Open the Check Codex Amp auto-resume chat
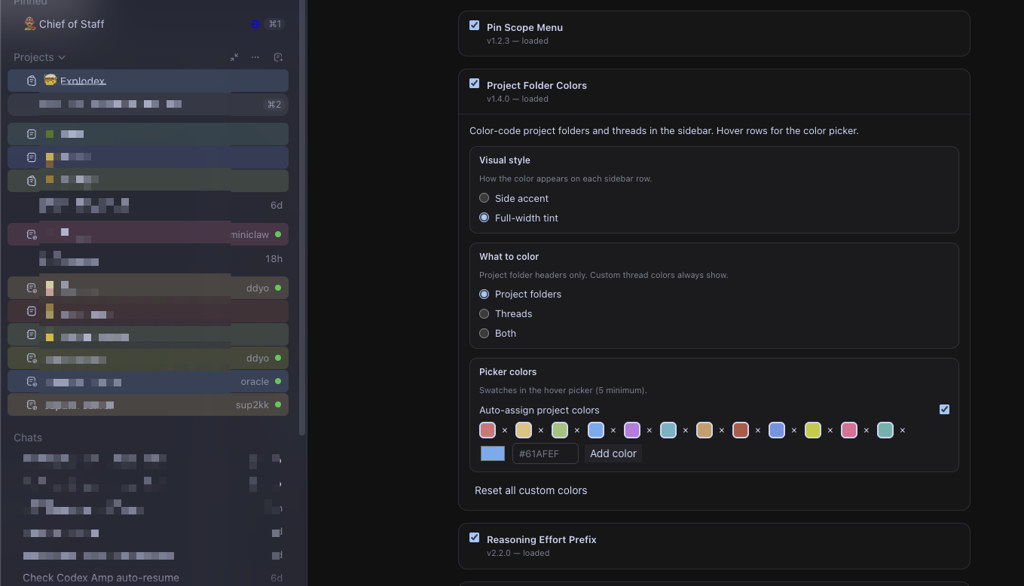The width and height of the screenshot is (1024, 586). point(101,578)
